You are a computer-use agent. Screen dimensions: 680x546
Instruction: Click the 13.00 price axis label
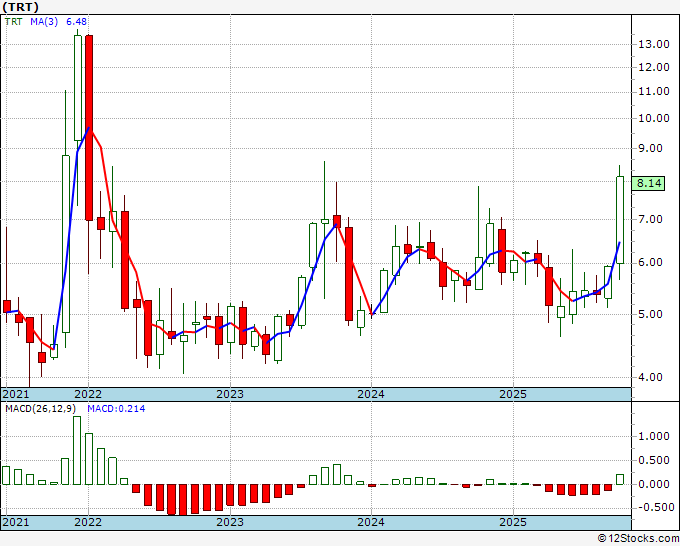[654, 44]
